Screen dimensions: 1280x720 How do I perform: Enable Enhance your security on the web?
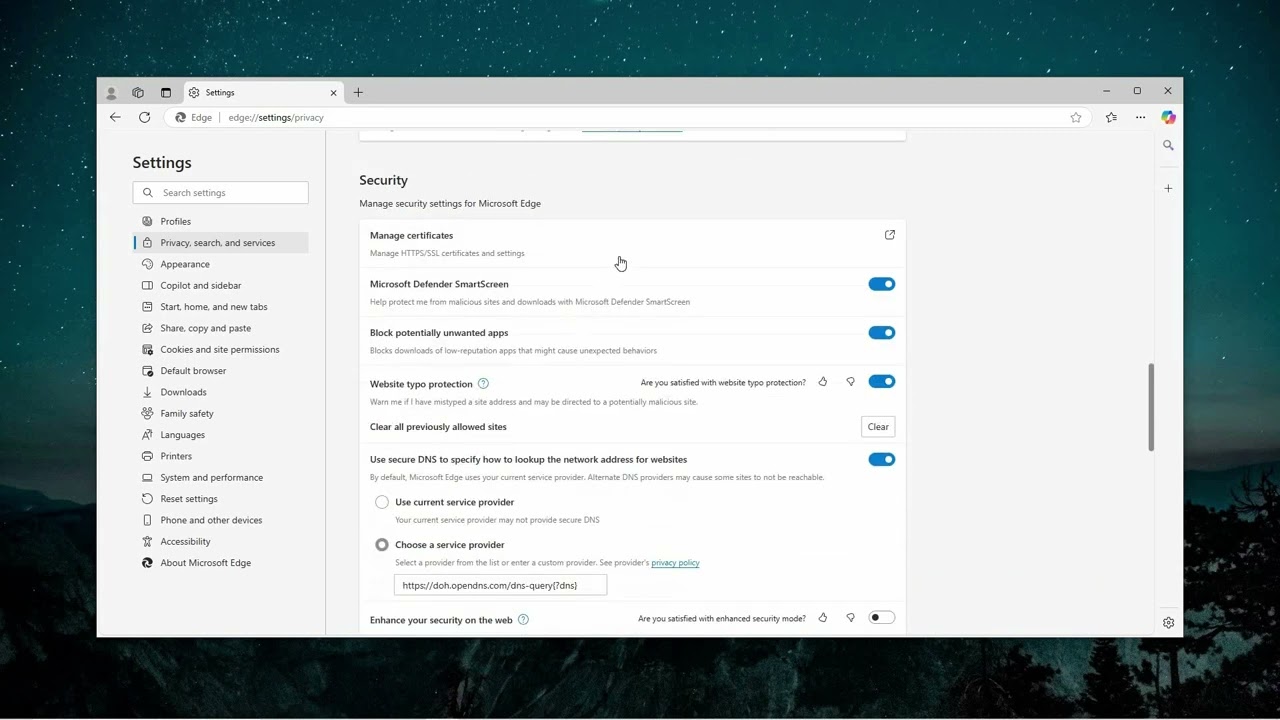click(882, 617)
